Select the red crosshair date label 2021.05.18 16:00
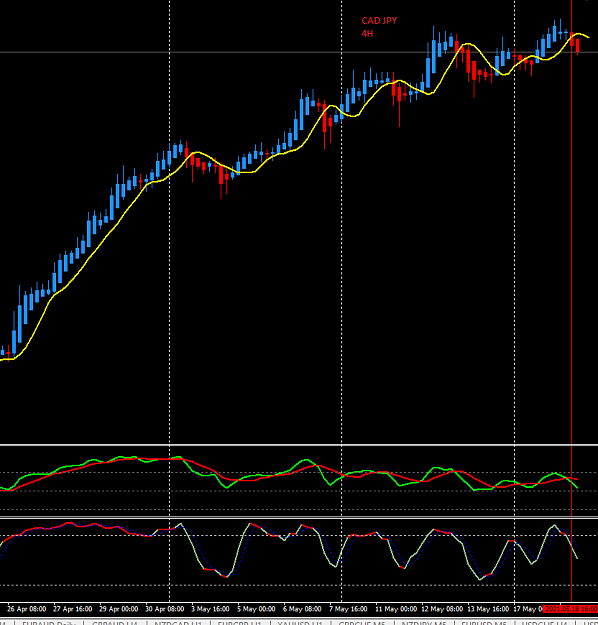 pos(570,609)
